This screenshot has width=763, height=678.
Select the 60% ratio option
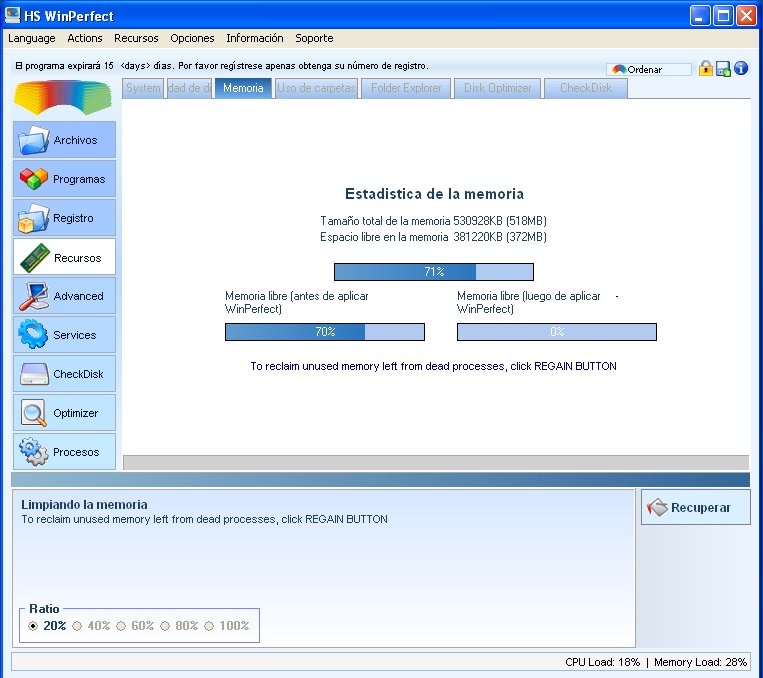tap(121, 626)
